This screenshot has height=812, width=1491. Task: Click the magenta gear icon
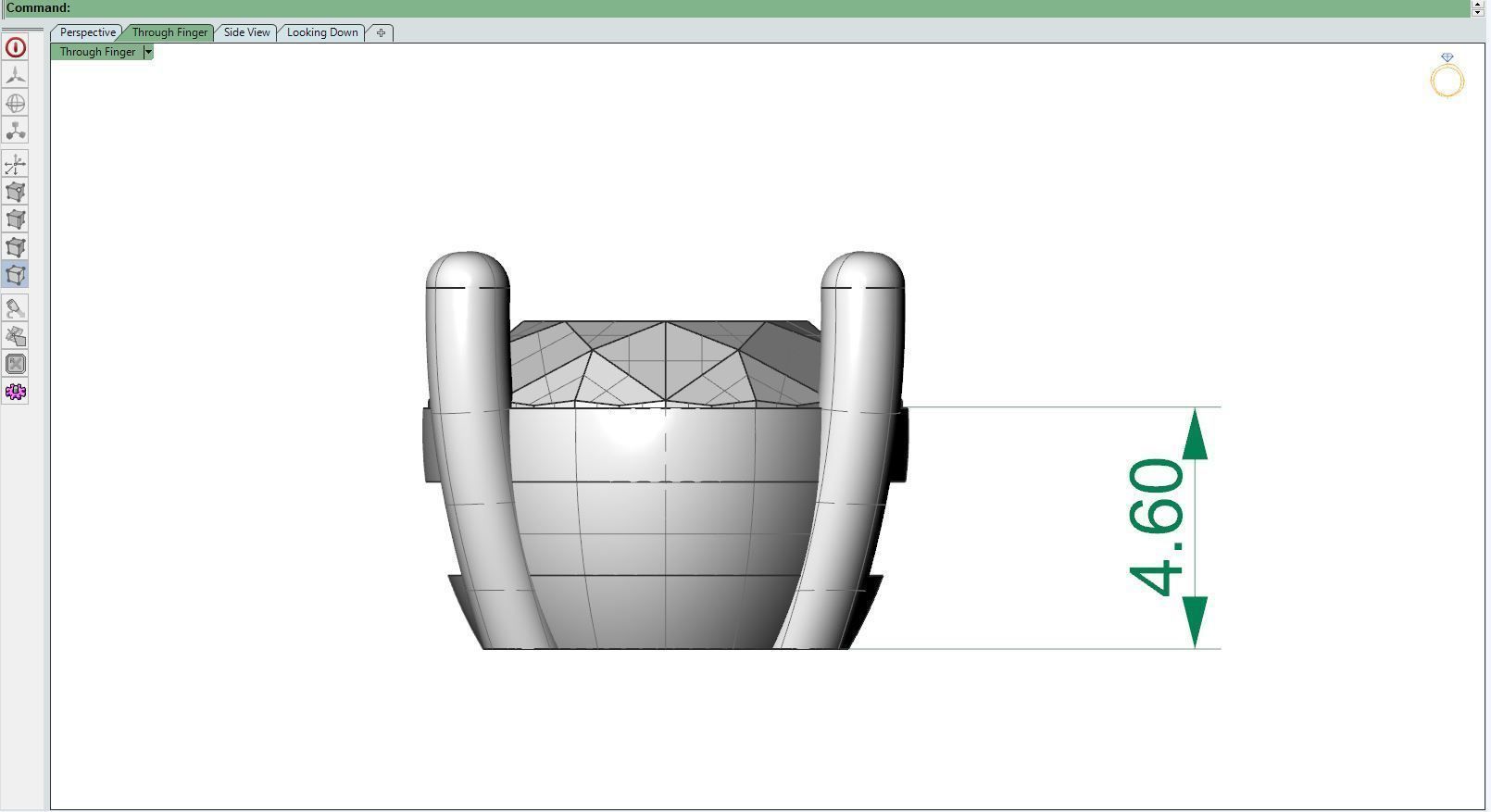tap(16, 392)
